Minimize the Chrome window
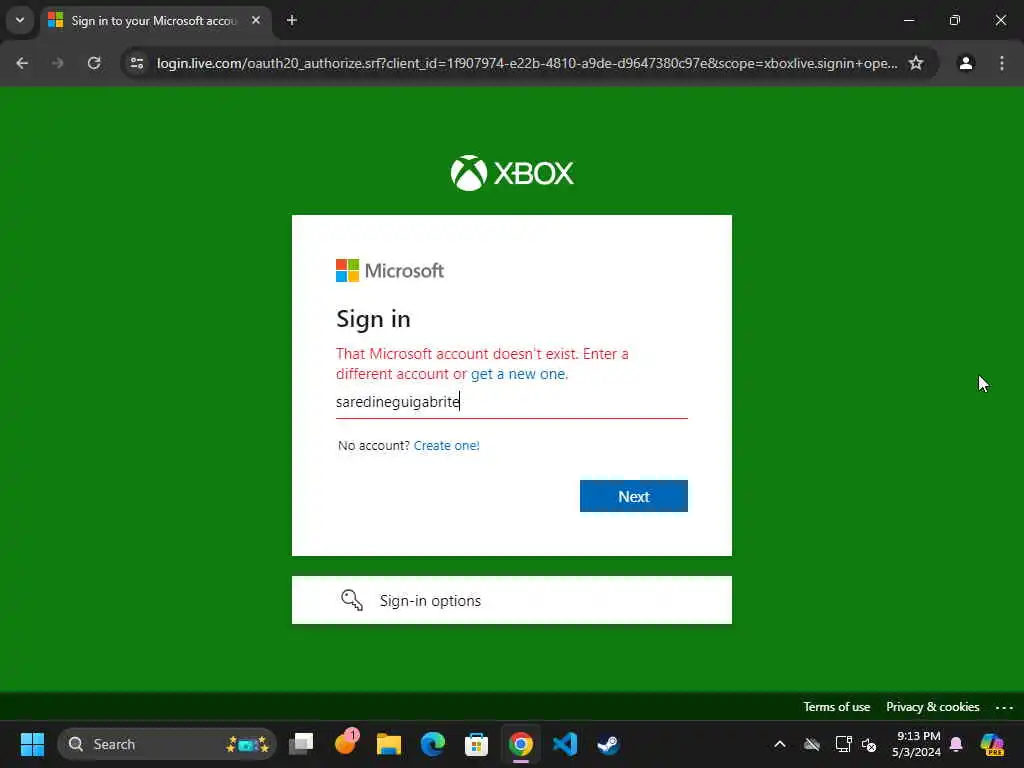The image size is (1024, 768). click(909, 20)
